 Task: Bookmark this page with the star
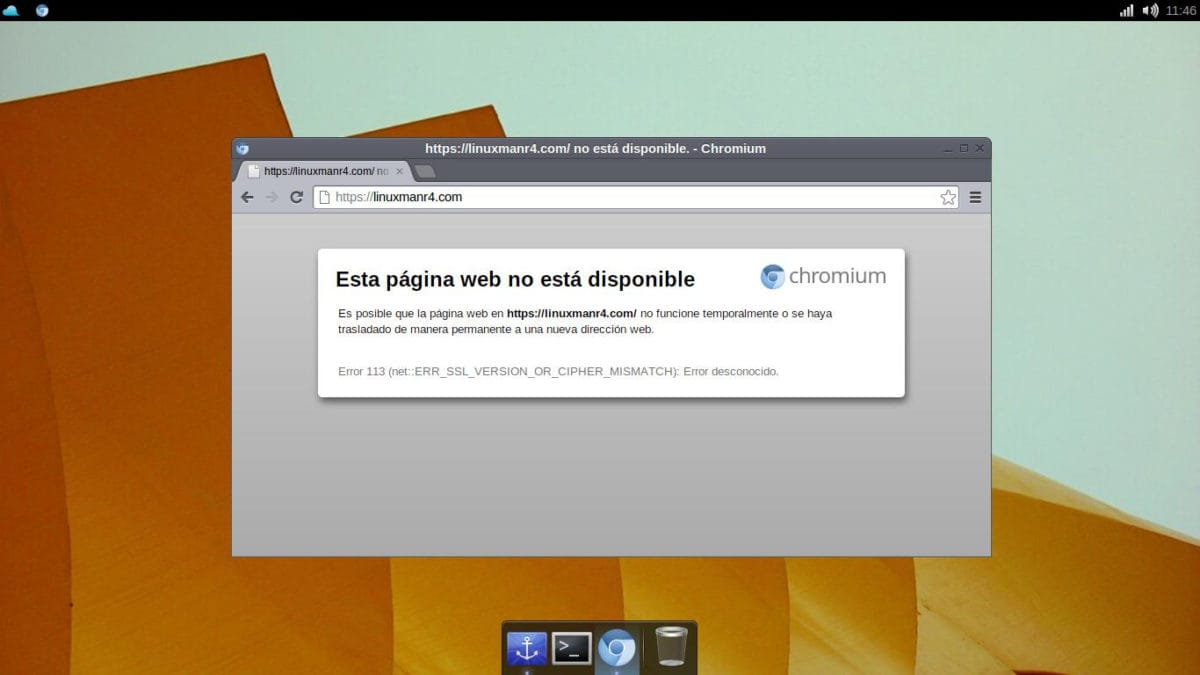pos(948,197)
